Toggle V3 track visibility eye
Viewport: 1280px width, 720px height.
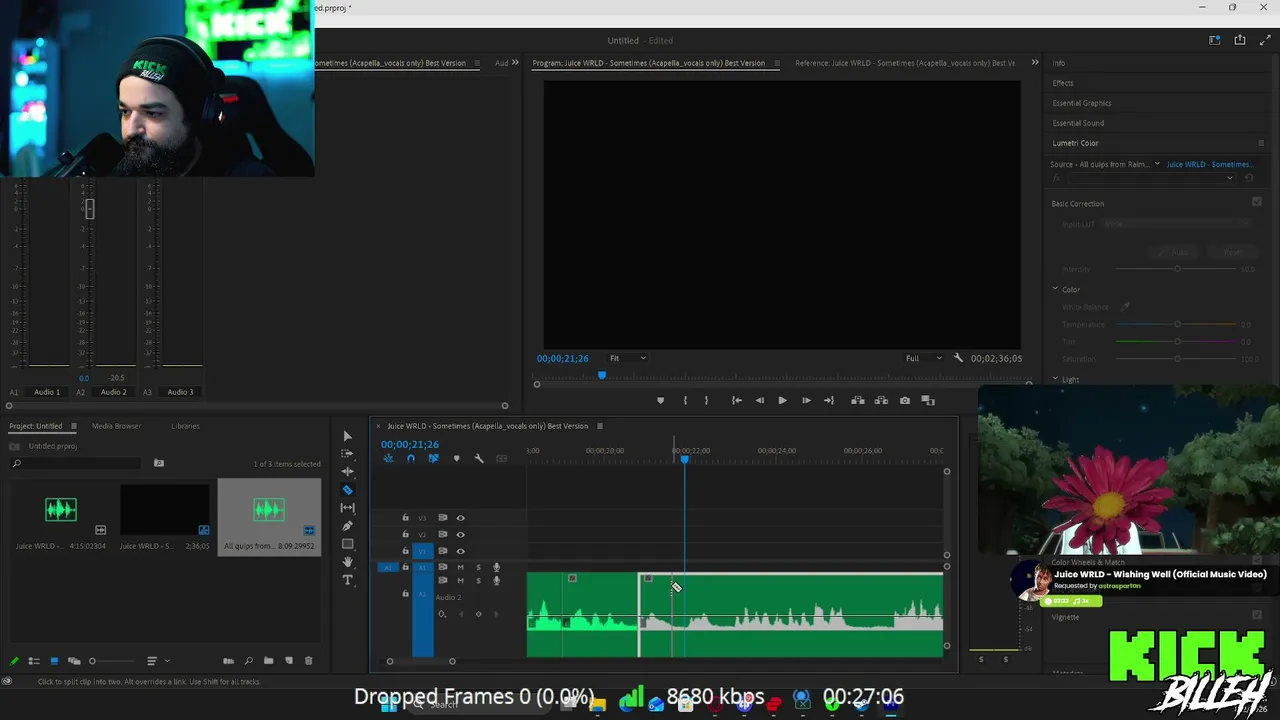(461, 518)
